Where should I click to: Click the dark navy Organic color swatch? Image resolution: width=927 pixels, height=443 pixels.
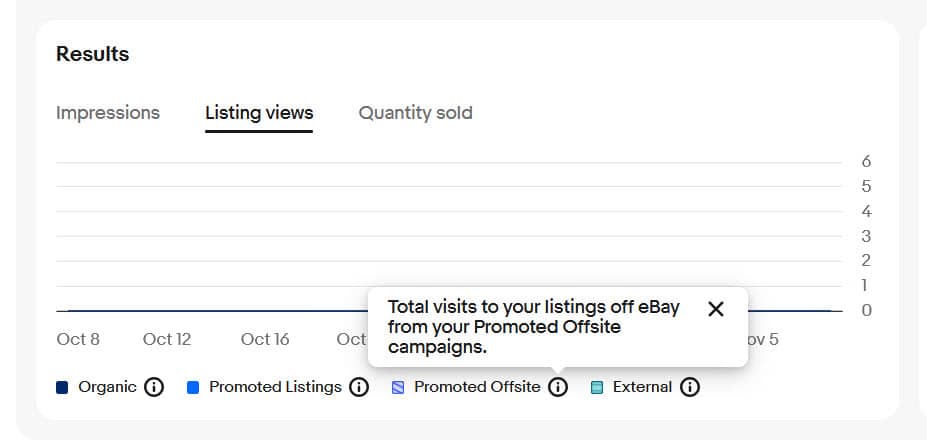coord(62,387)
